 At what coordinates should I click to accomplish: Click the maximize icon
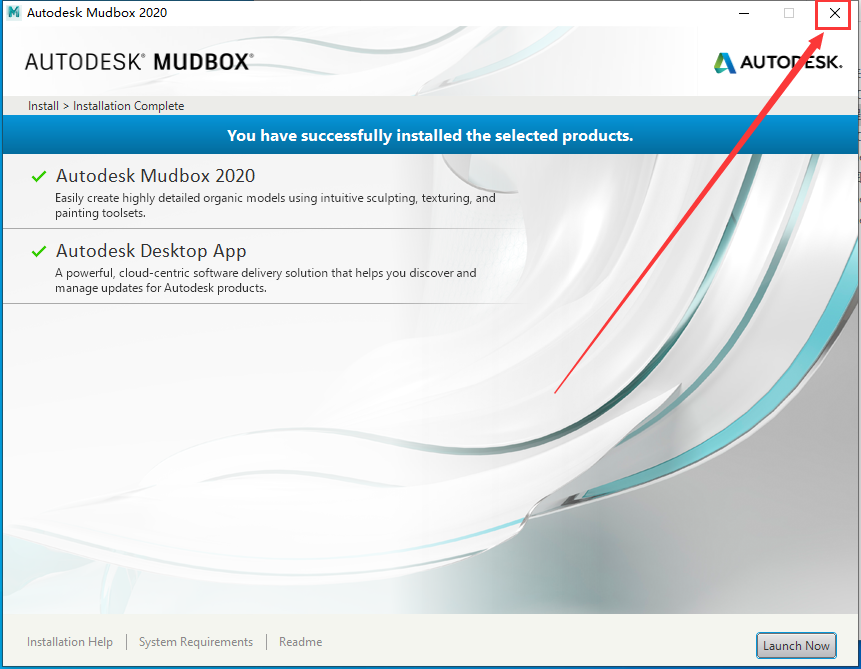pos(788,14)
